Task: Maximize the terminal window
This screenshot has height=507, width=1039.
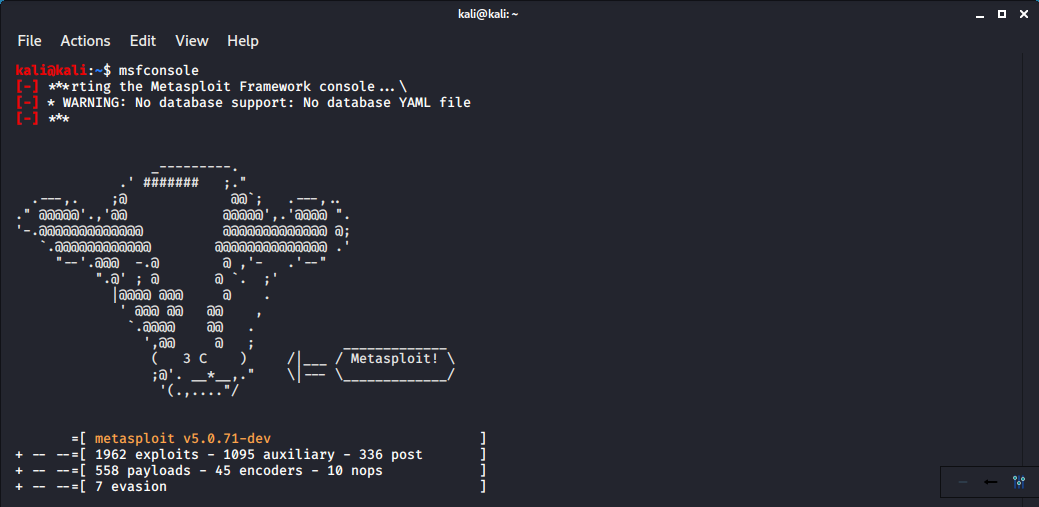Action: click(1002, 14)
